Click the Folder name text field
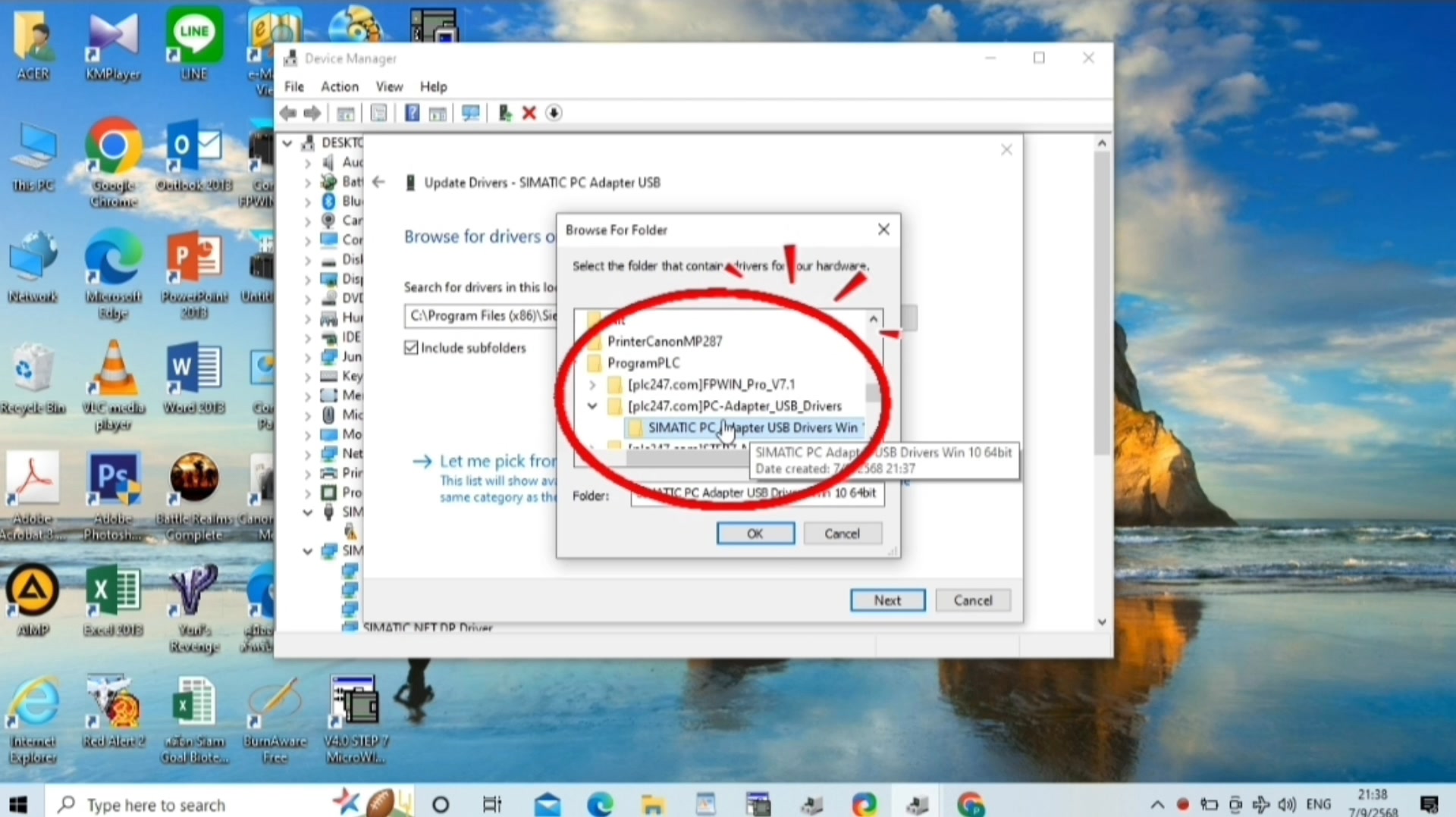The height and width of the screenshot is (817, 1456). [757, 494]
